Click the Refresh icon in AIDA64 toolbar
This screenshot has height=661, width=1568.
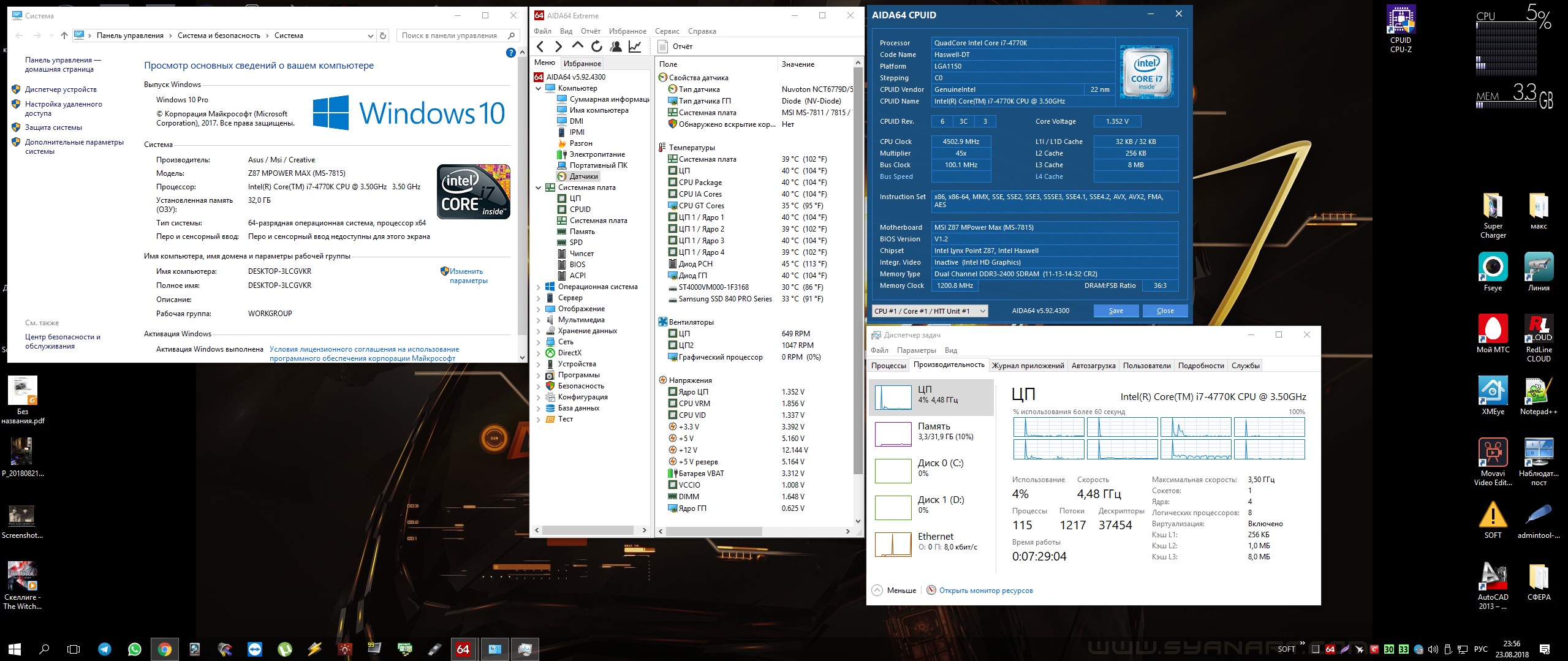click(596, 47)
